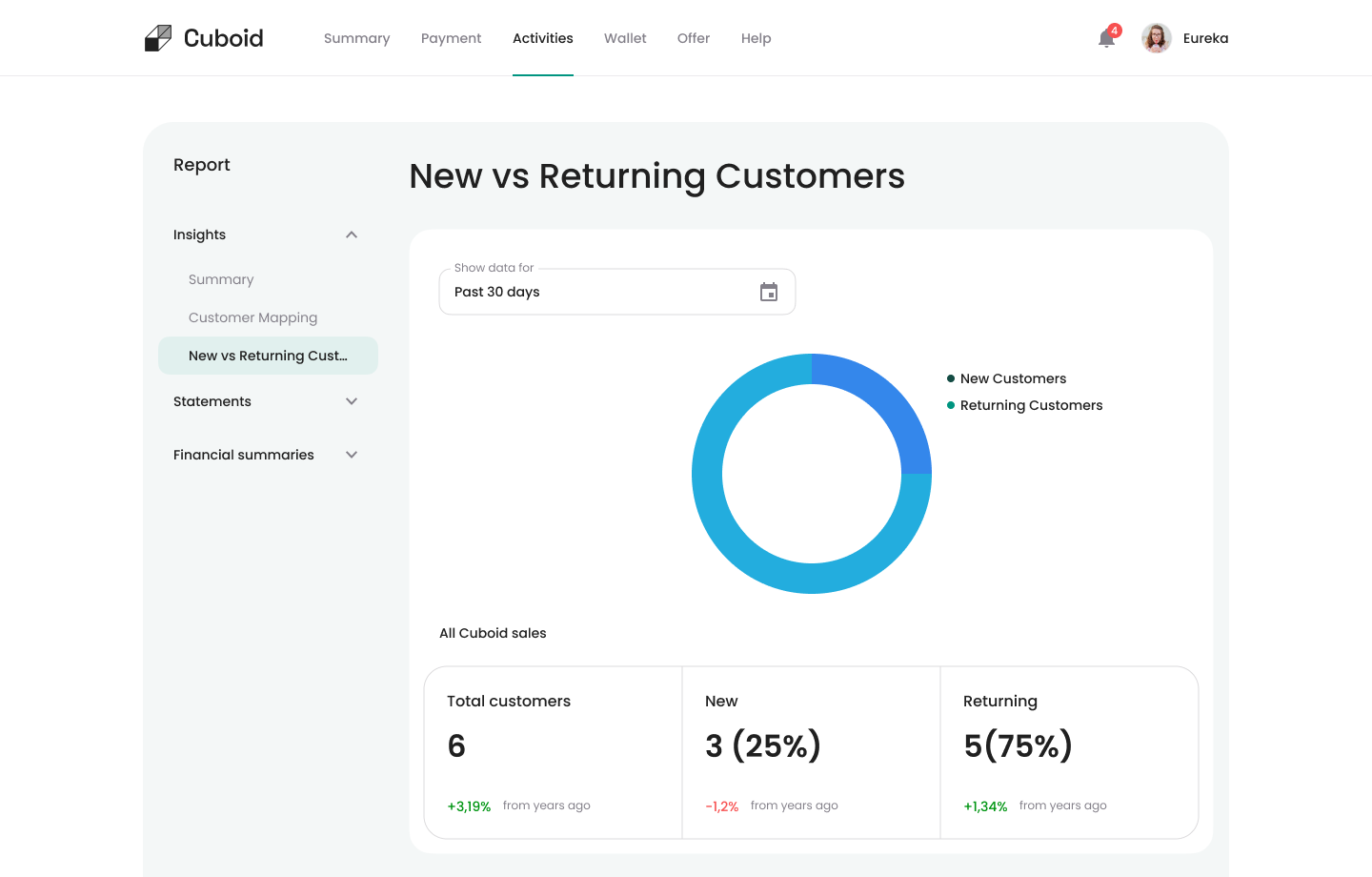Click the New Customers legend label

(1013, 378)
